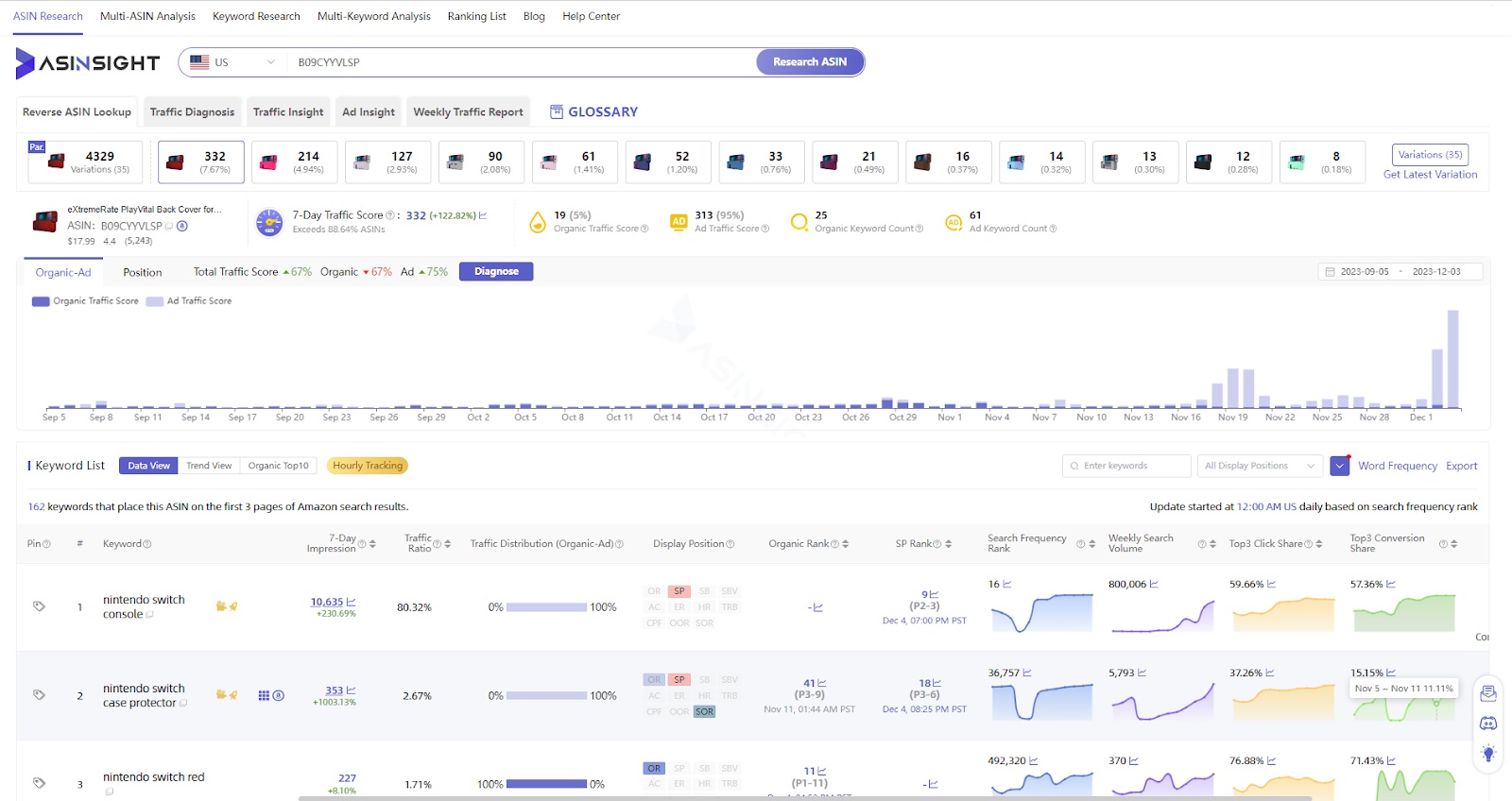Toggle SP position filter in console row
This screenshot has width=1512, height=801.
click(679, 591)
